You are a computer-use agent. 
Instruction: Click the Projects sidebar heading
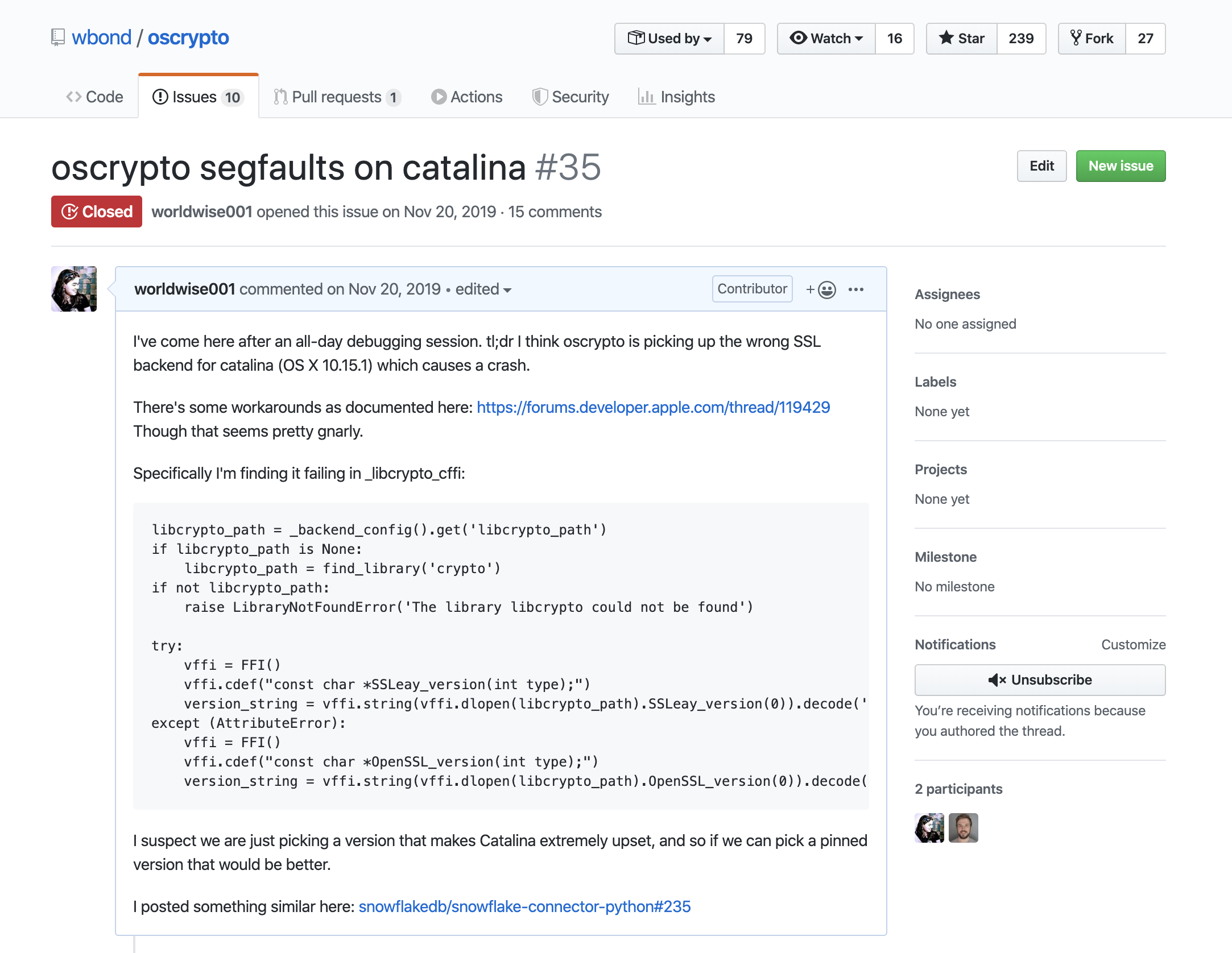point(941,470)
